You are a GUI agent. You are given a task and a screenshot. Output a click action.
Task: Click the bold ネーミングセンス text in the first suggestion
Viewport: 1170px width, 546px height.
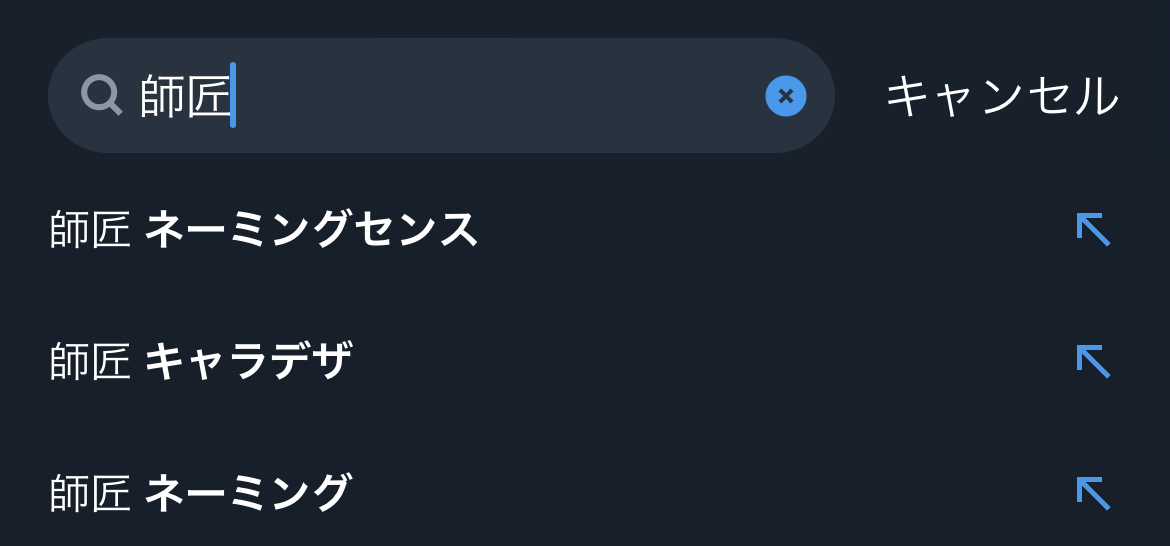(x=311, y=230)
